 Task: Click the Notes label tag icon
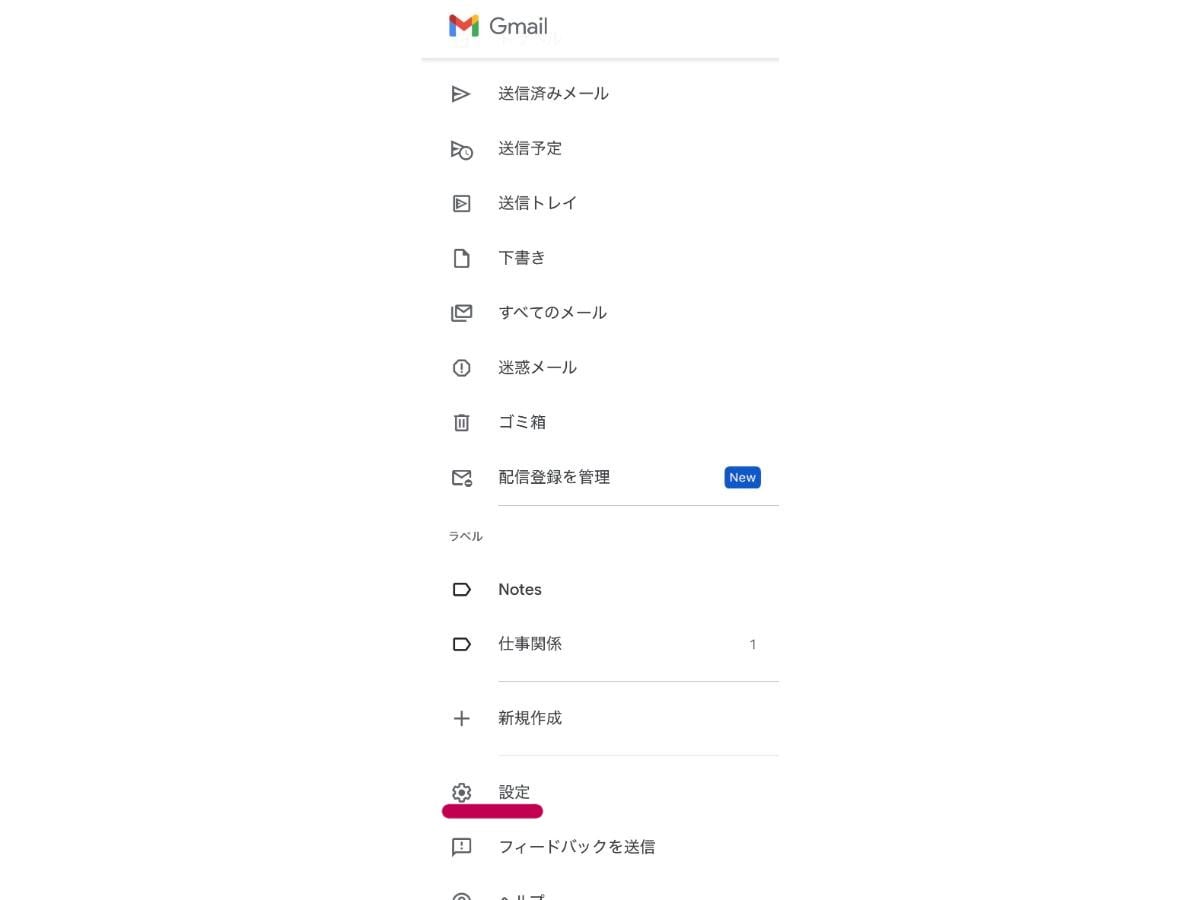[461, 589]
